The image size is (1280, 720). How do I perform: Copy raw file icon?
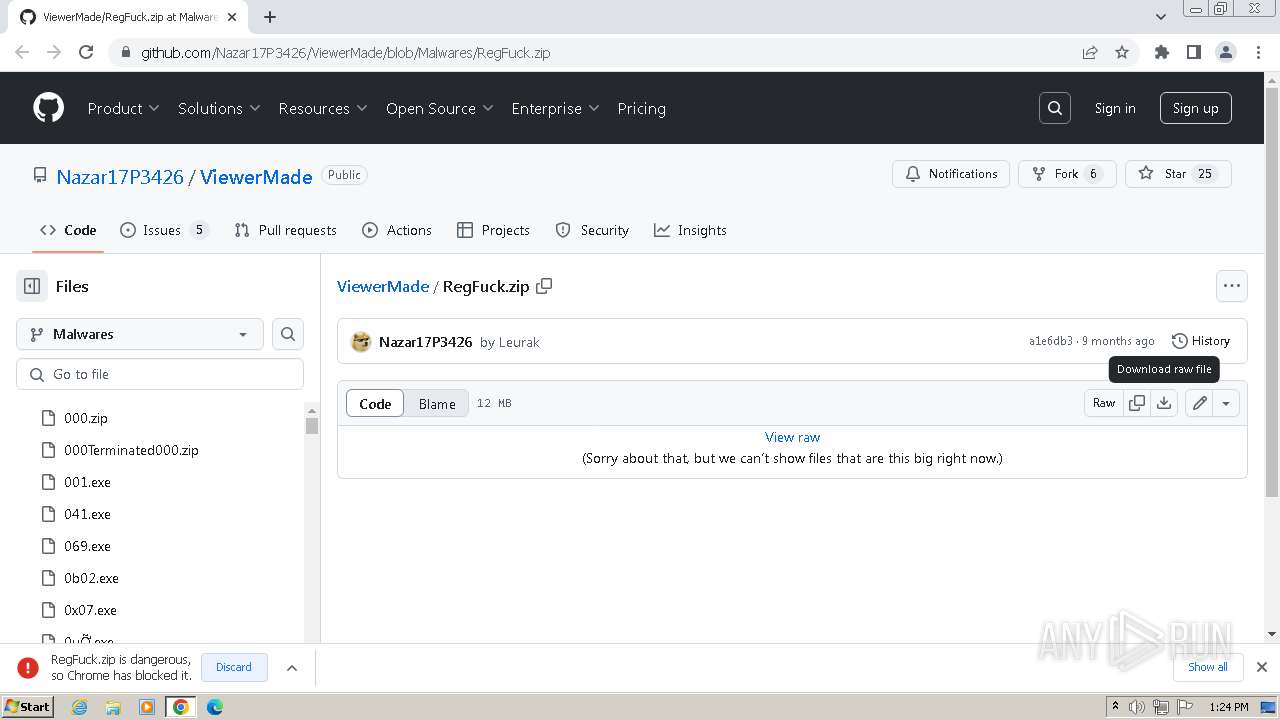coord(1137,403)
